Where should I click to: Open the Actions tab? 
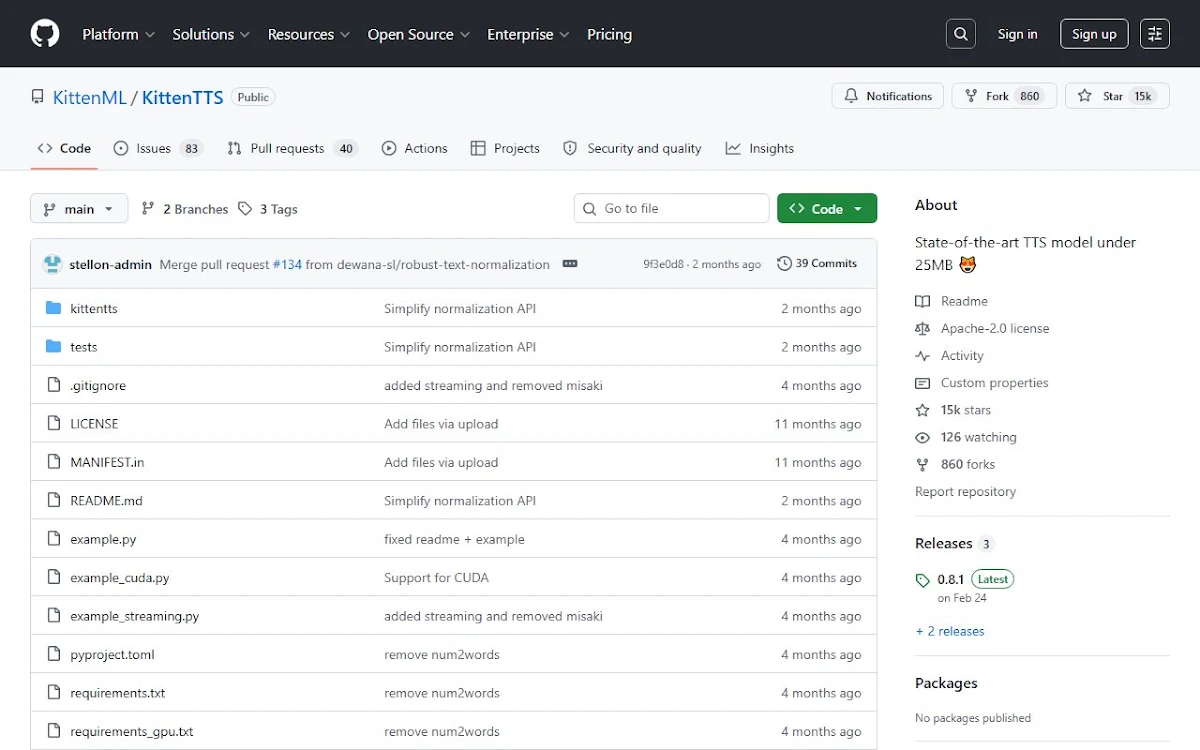point(414,148)
